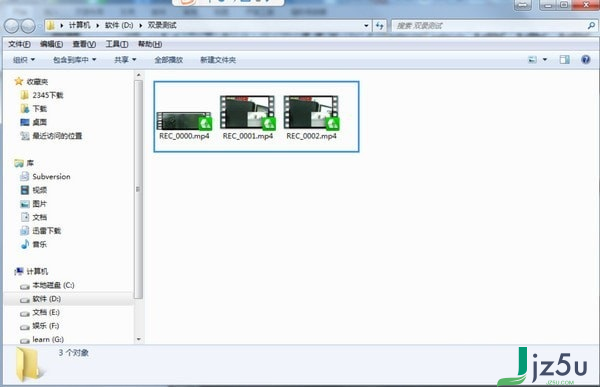Screen dimensions: 600x387
Task: Go to 桌面 in sidebar
Action: tap(33, 122)
